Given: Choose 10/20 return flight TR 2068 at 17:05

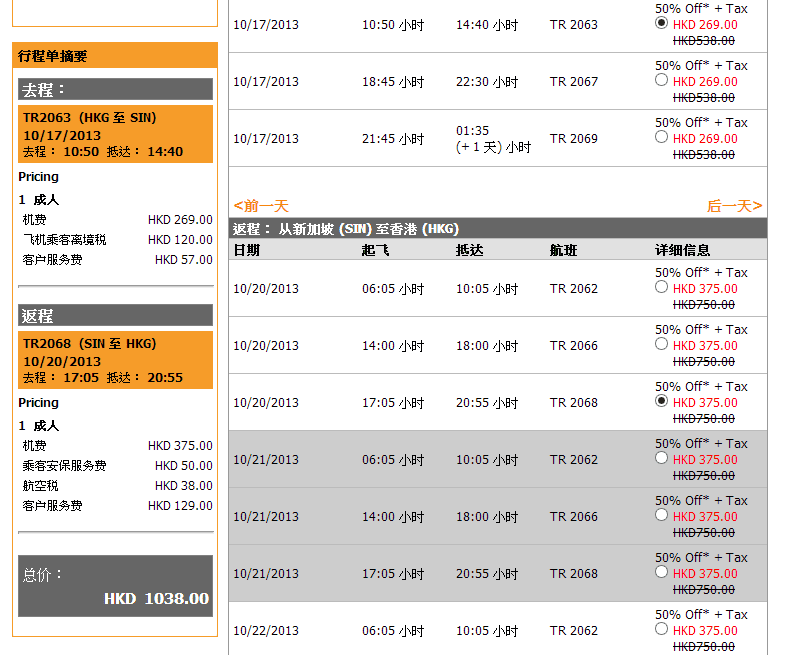Looking at the screenshot, I should click(x=661, y=401).
